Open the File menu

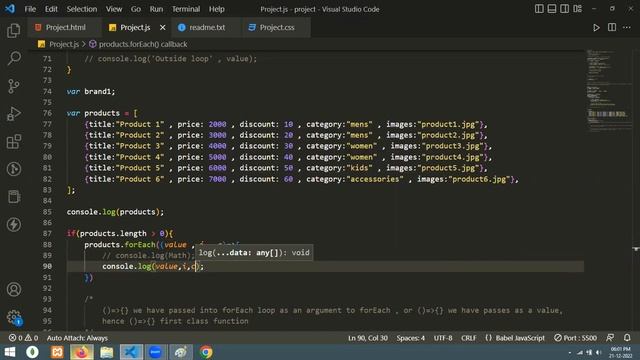[x=30, y=9]
